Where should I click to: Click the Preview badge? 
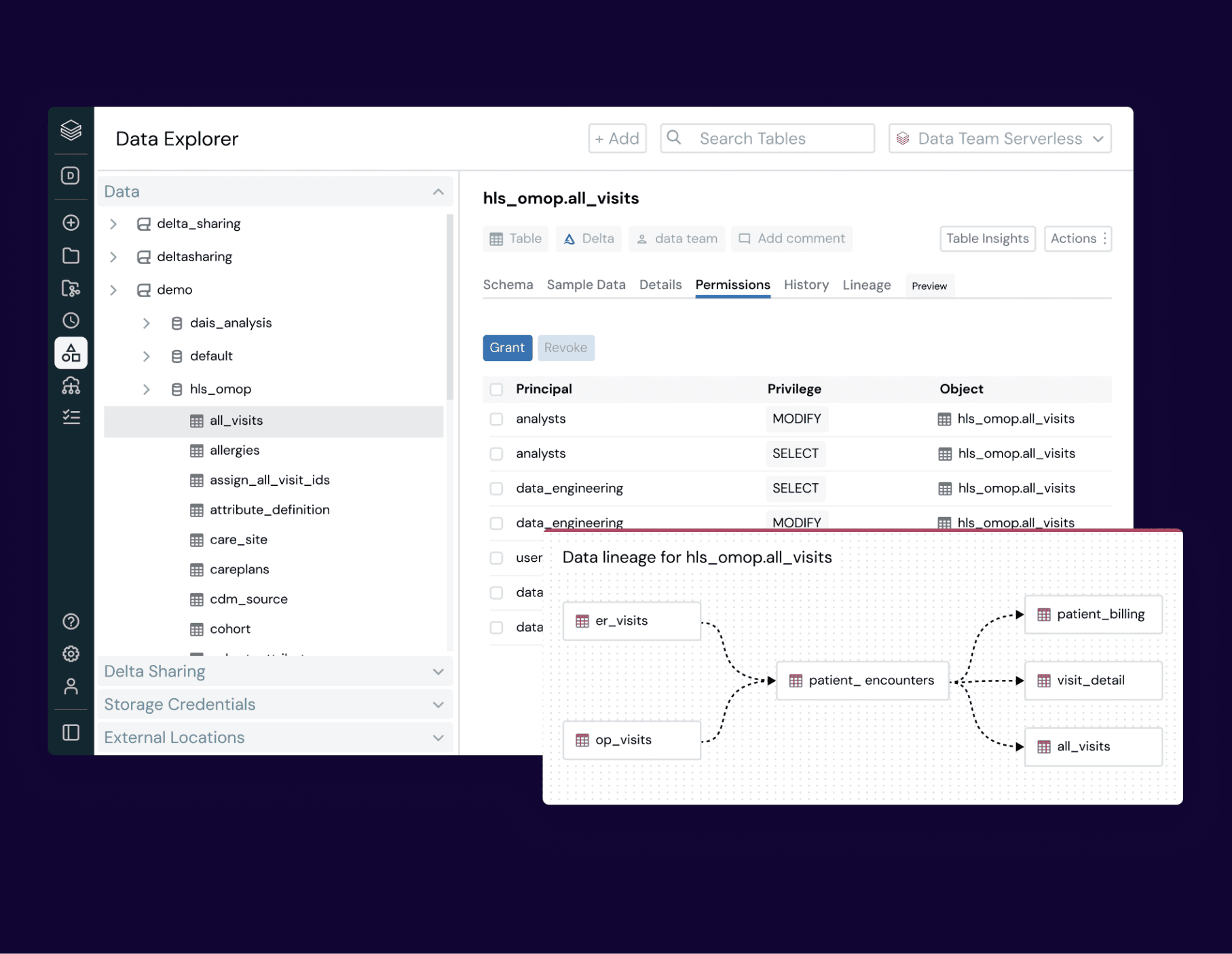pyautogui.click(x=929, y=286)
